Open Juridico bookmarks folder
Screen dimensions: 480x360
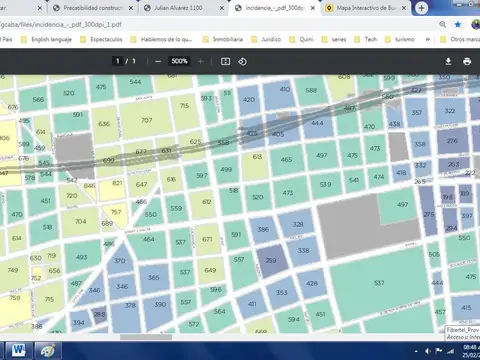pos(266,39)
